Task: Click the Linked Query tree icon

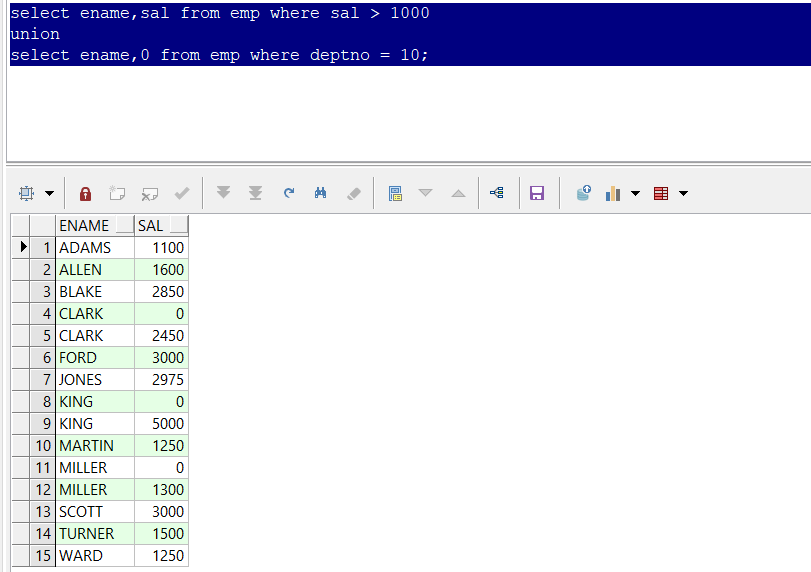Action: (x=497, y=193)
